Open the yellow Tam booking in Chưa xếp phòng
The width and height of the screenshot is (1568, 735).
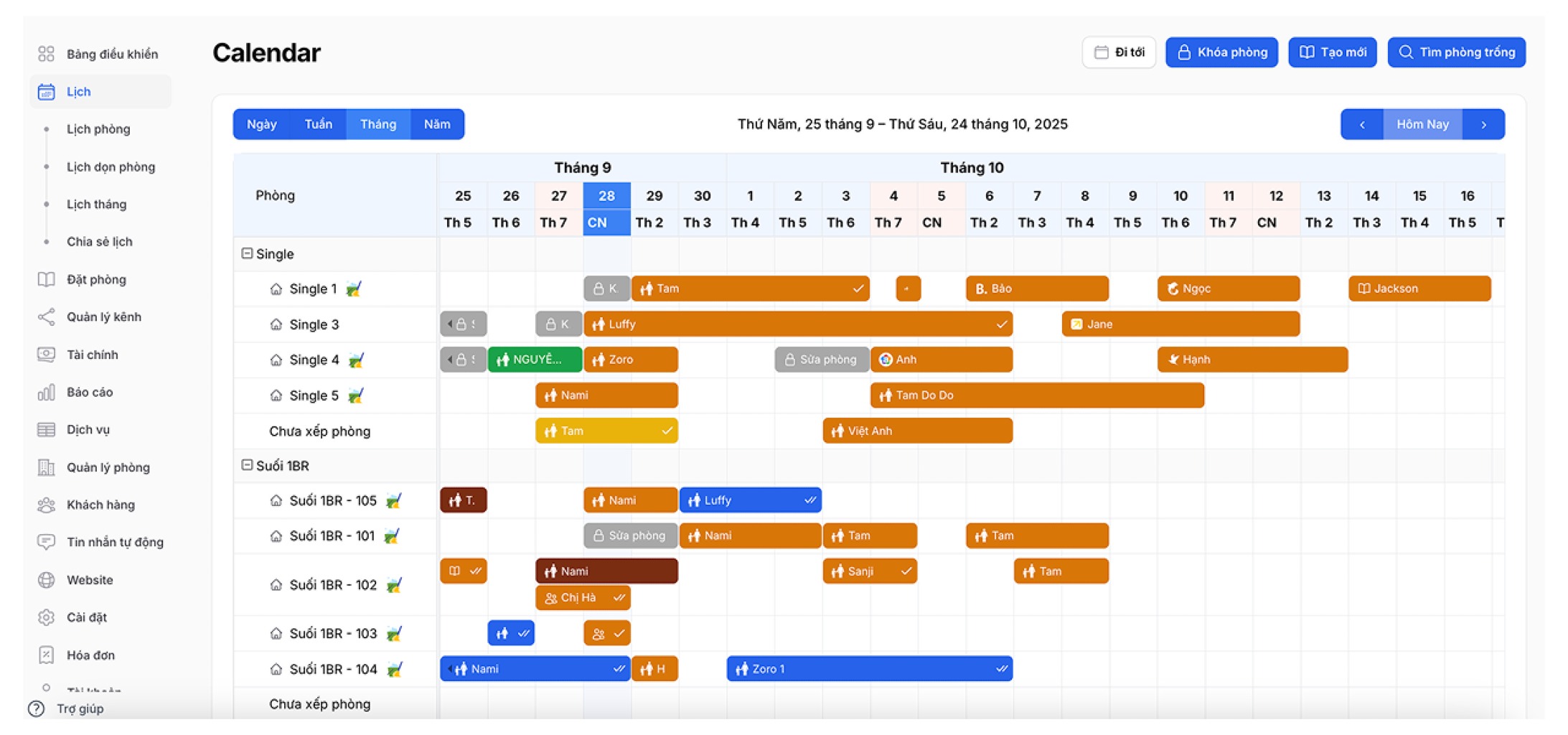click(606, 431)
